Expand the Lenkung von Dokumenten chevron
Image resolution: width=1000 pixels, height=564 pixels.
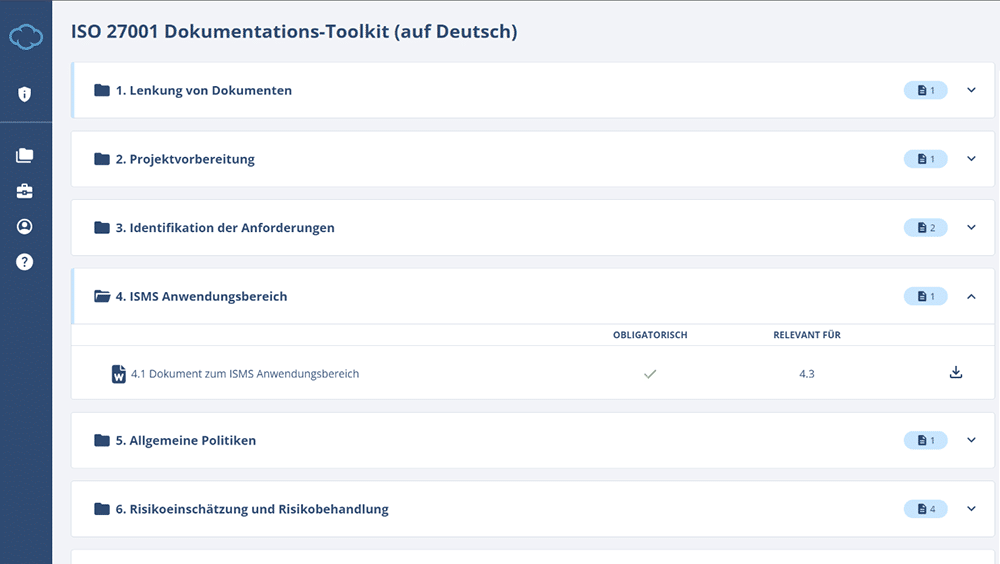971,90
